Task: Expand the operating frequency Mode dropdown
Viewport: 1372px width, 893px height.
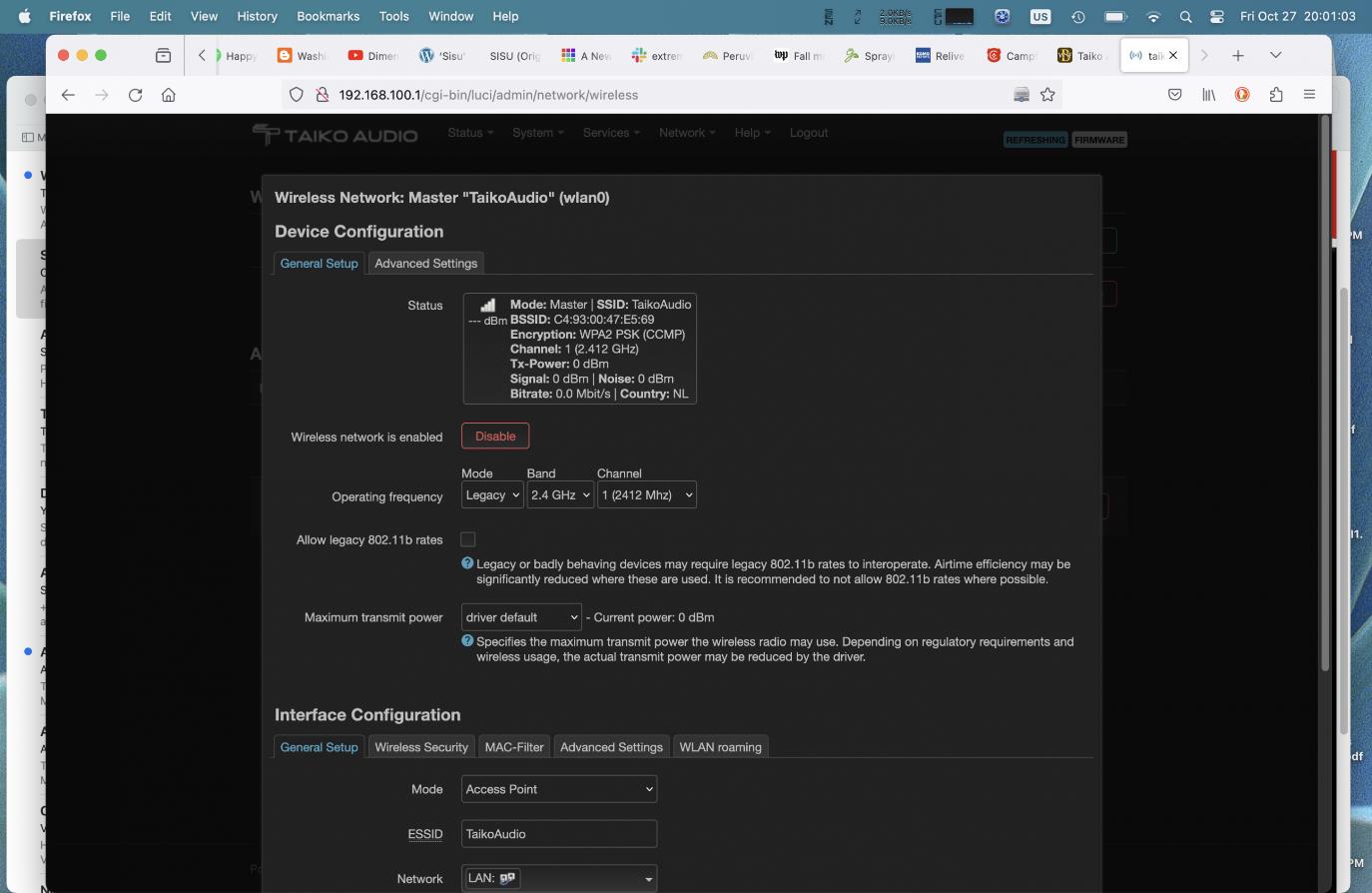Action: (492, 495)
